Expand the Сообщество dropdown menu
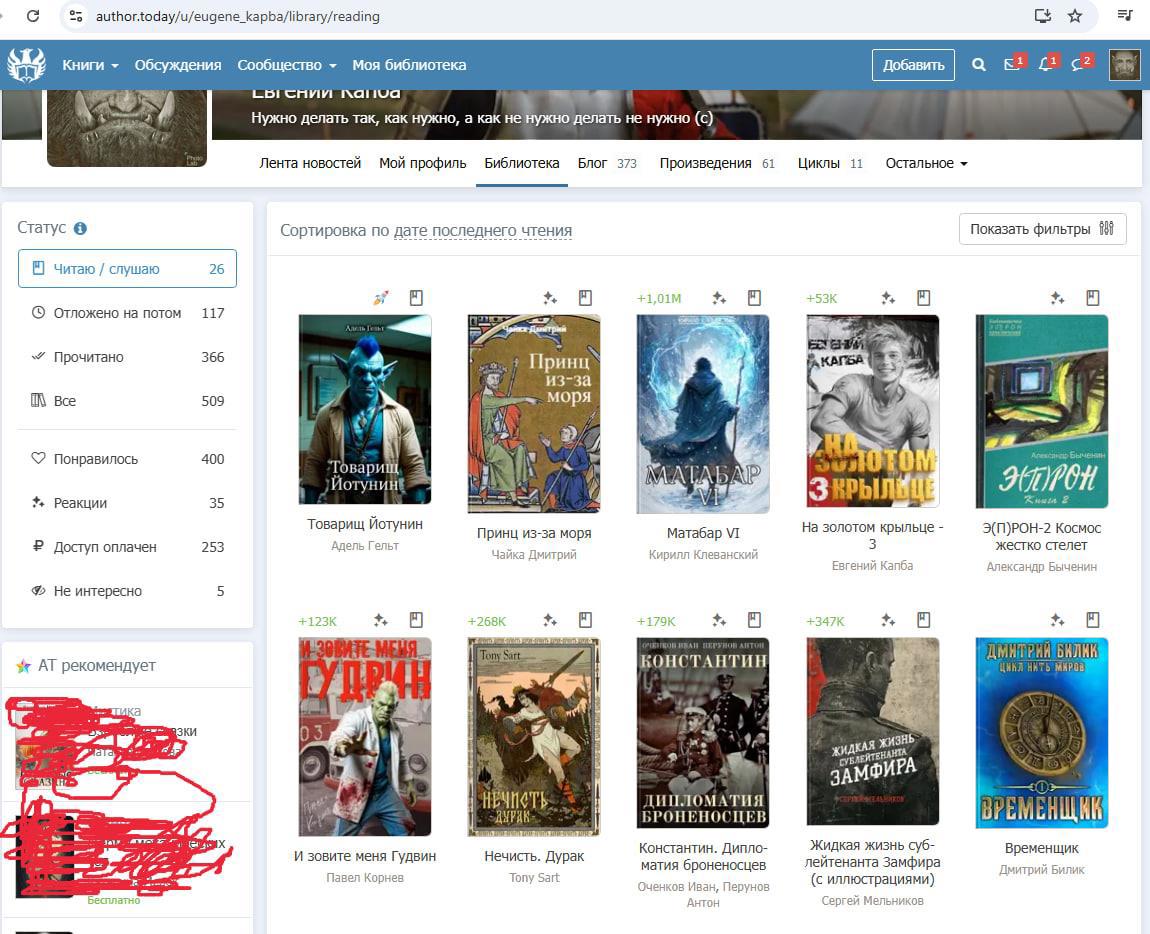The width and height of the screenshot is (1150, 934). click(x=286, y=65)
